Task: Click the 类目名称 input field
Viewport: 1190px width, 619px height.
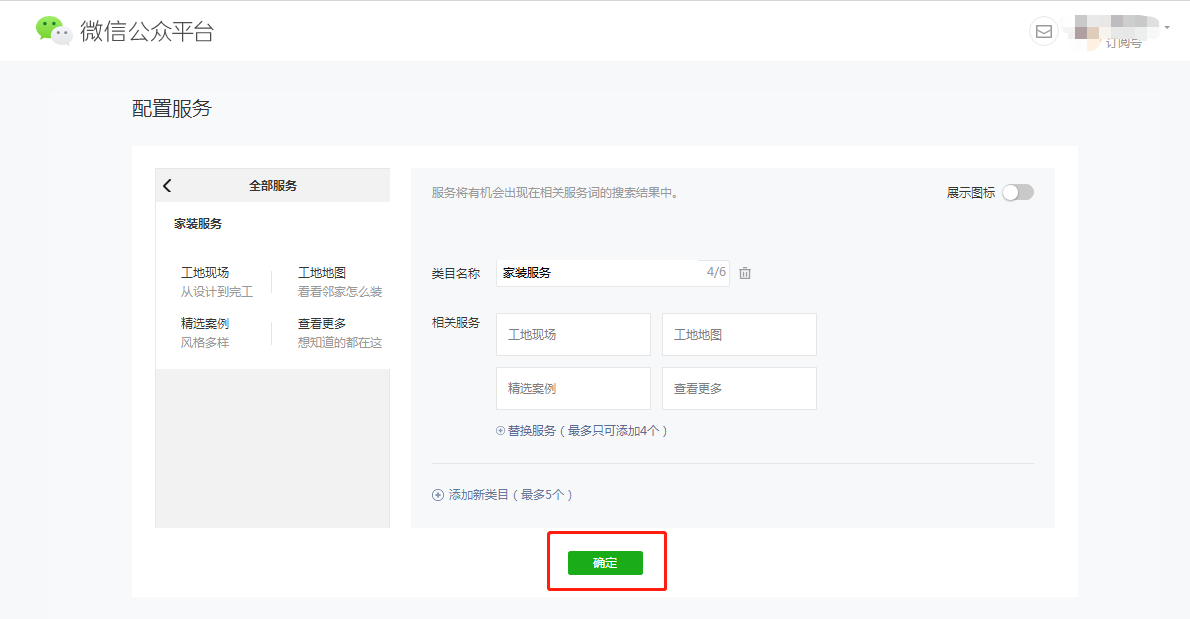Action: [612, 273]
